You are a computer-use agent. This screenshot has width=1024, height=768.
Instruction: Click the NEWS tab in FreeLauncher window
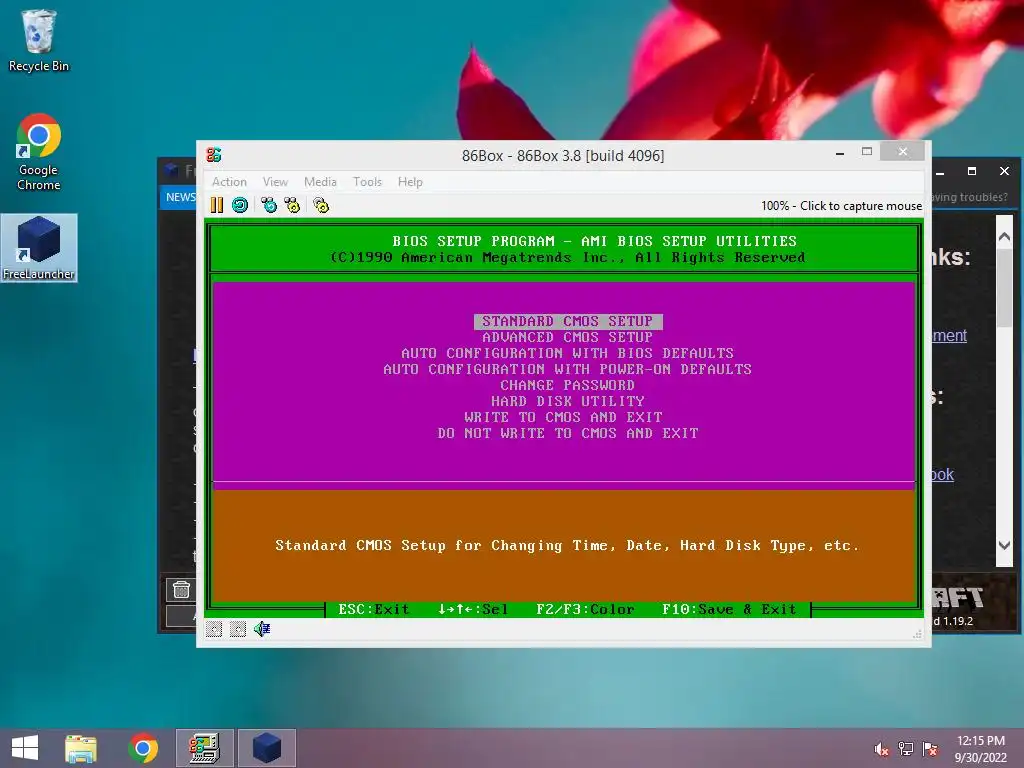179,197
